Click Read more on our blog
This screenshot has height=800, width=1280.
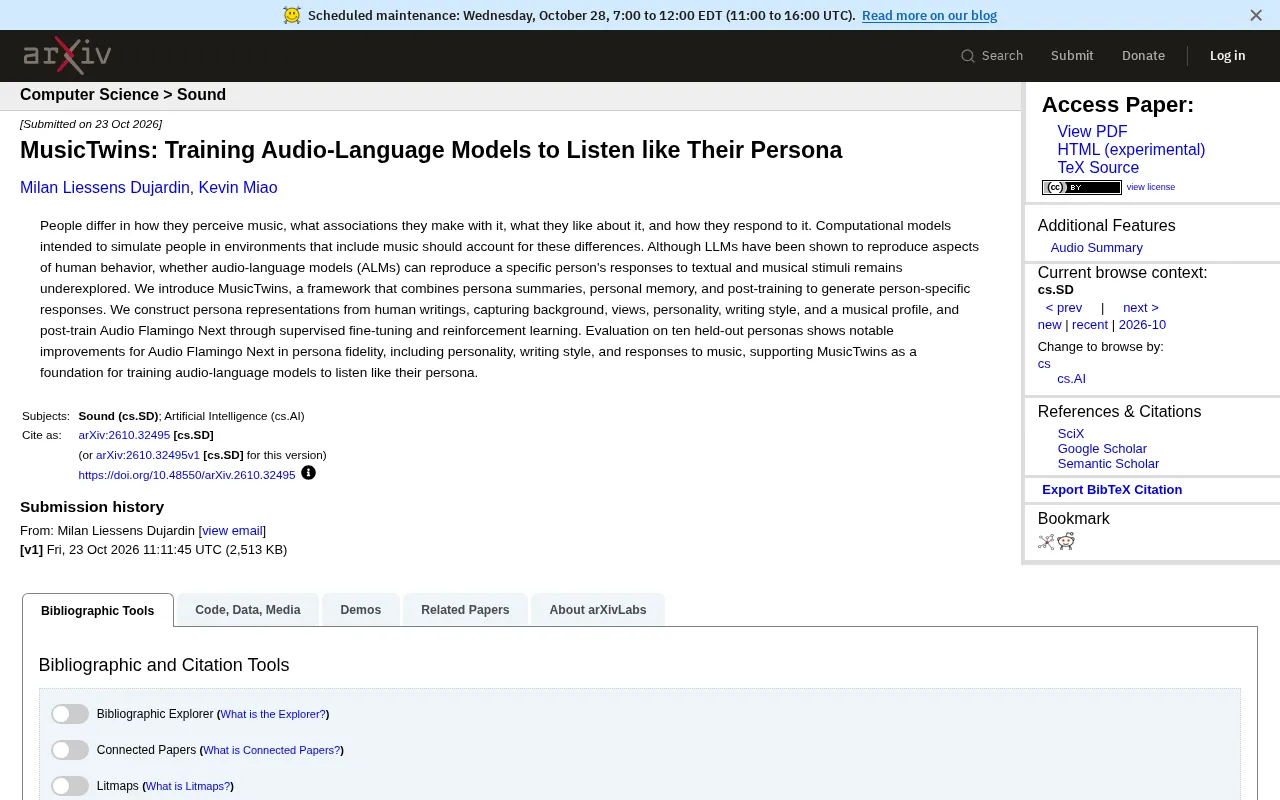click(929, 15)
